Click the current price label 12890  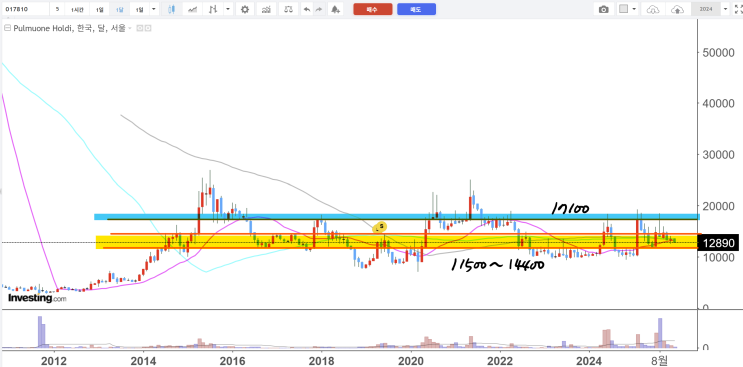click(719, 243)
